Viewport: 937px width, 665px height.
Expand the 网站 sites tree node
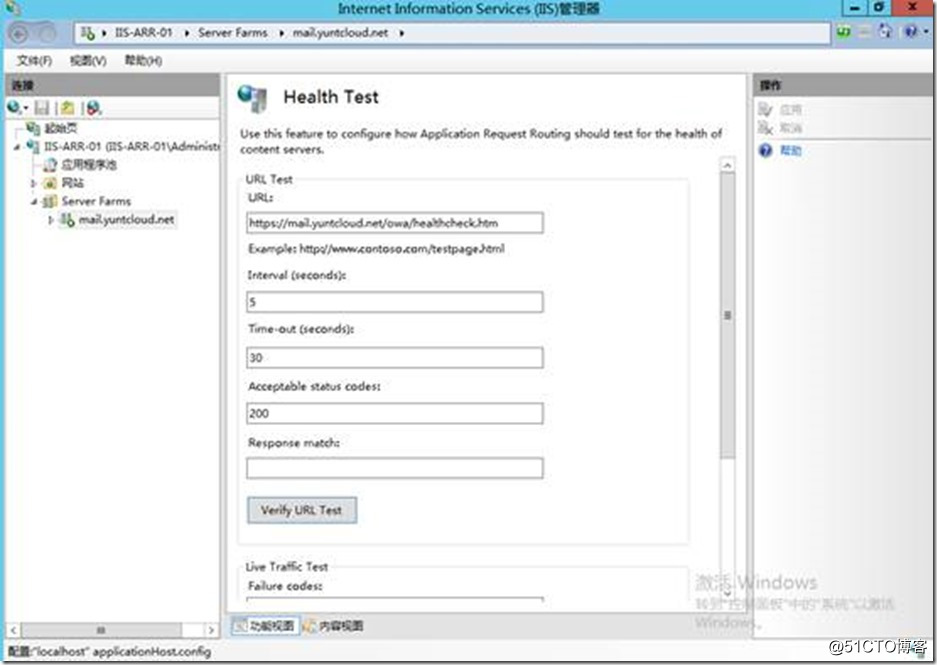pyautogui.click(x=33, y=183)
